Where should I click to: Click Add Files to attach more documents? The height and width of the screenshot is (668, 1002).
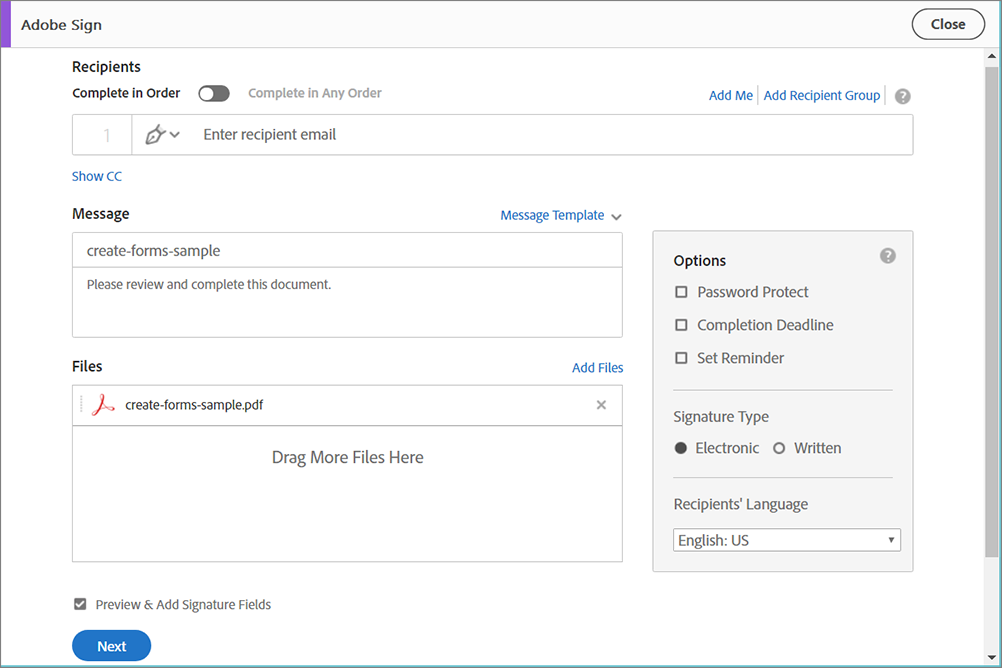click(x=597, y=367)
